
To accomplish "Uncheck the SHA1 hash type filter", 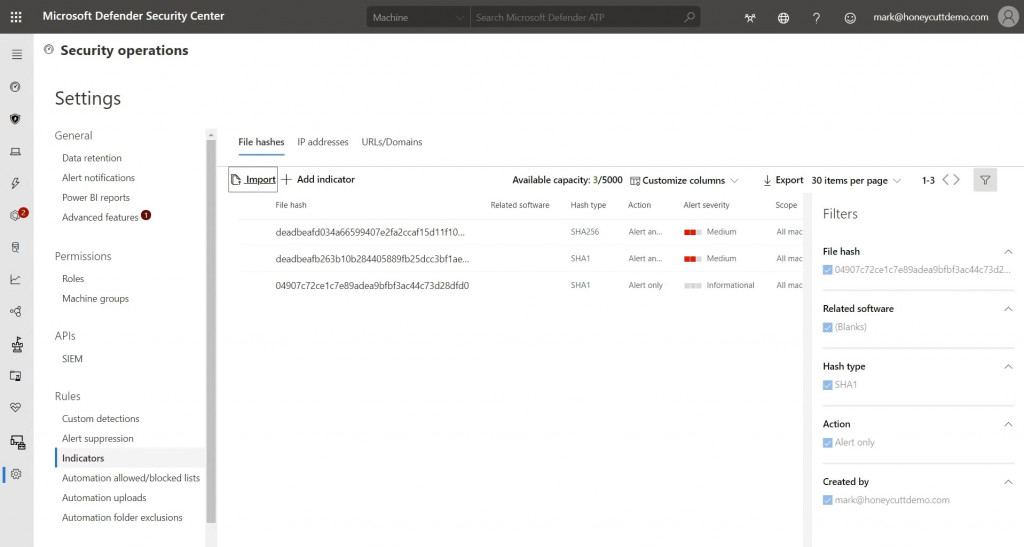I will [x=827, y=384].
